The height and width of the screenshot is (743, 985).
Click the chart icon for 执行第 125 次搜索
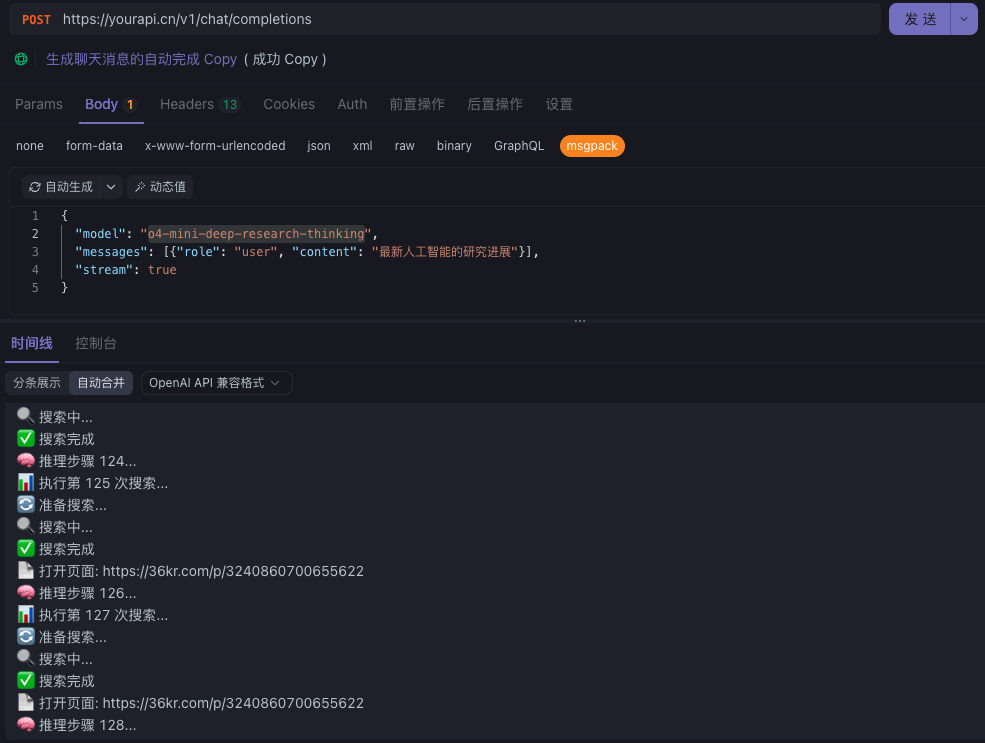click(26, 482)
